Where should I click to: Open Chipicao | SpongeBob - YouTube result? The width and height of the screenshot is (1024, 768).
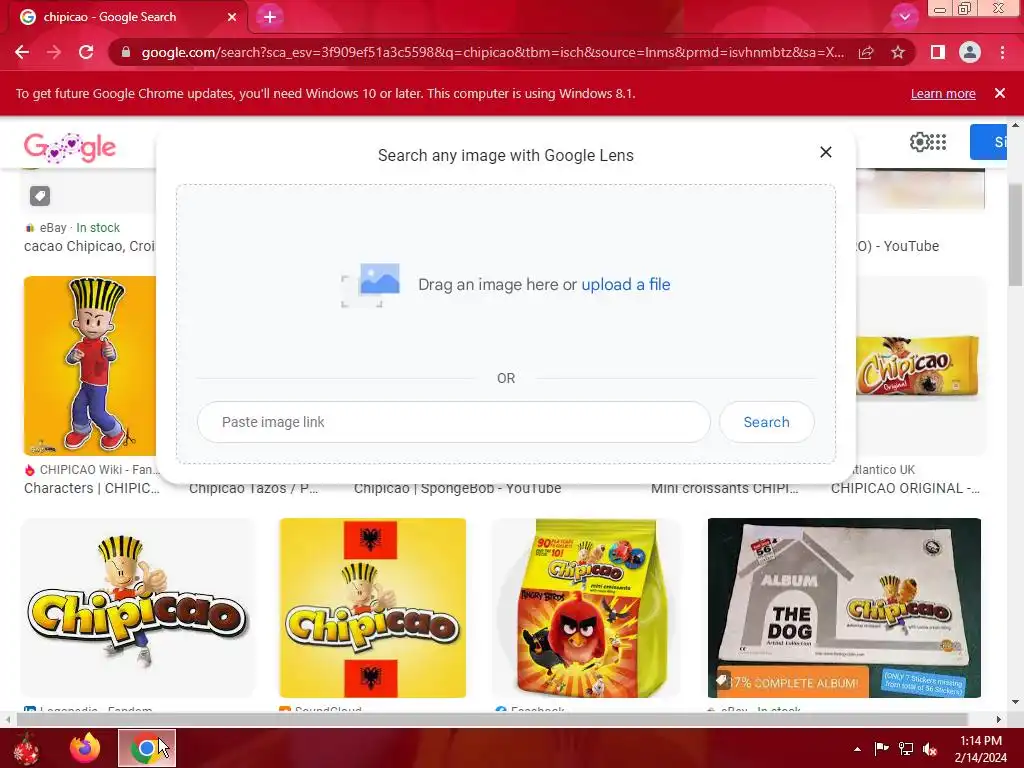tap(457, 488)
